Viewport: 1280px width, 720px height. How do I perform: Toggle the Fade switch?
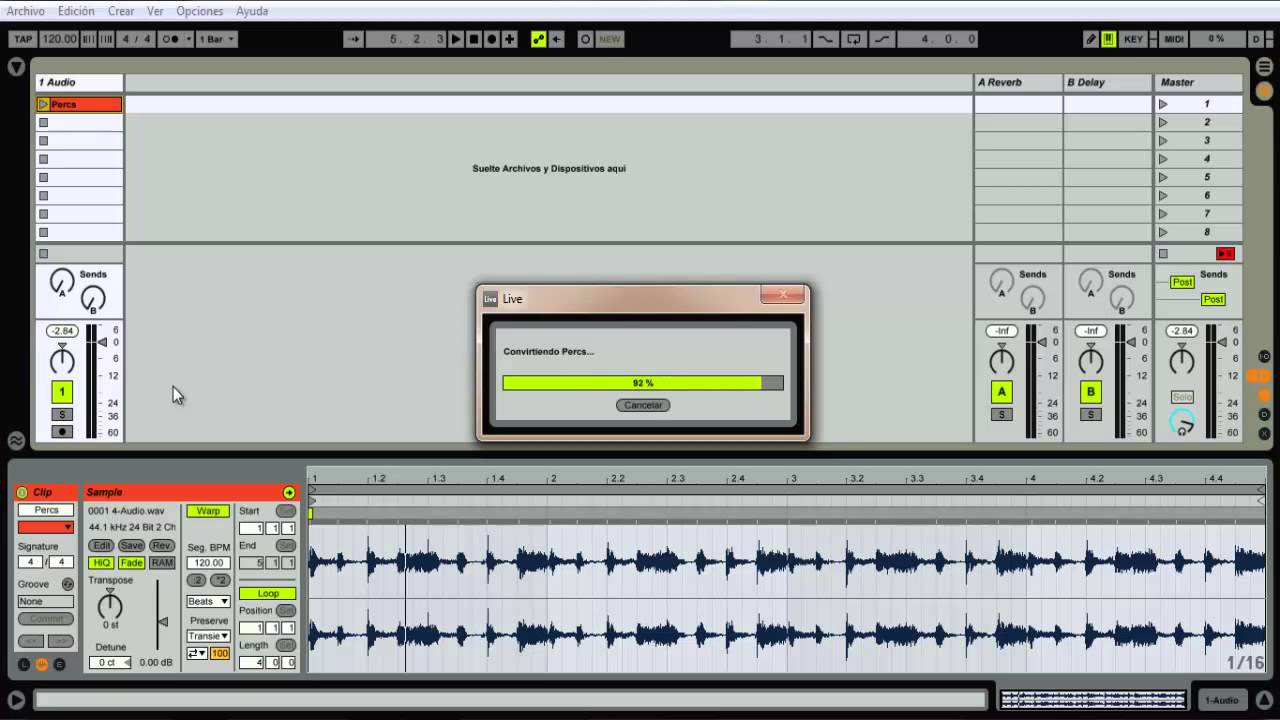coord(131,563)
